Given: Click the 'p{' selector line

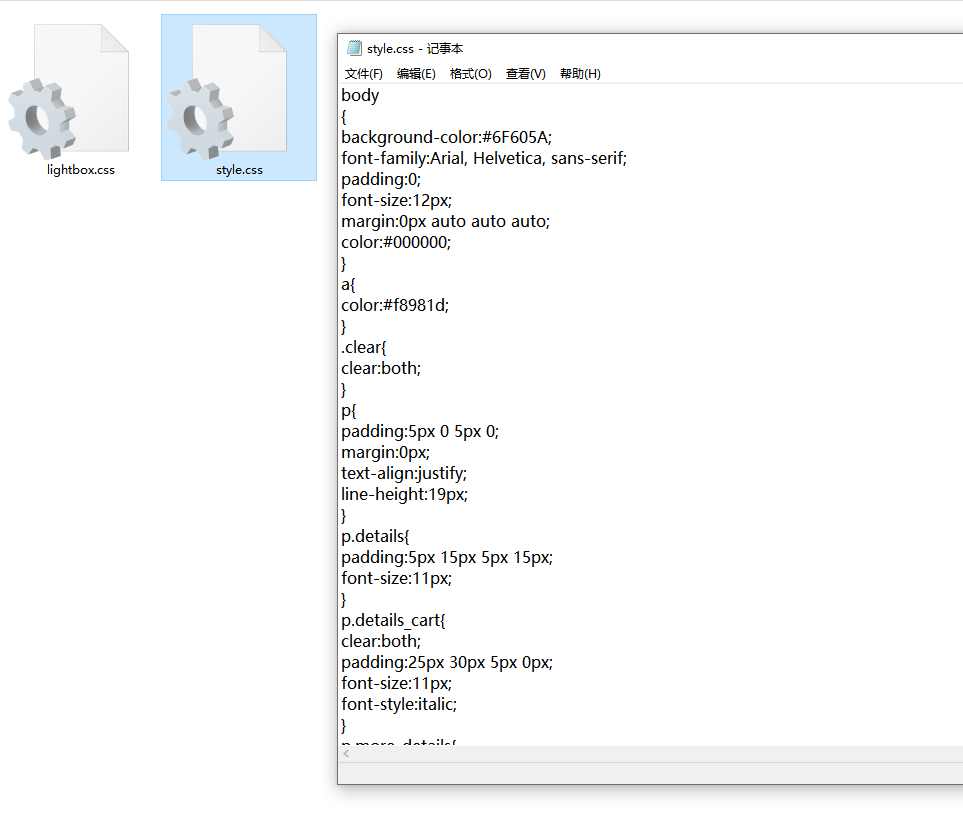Looking at the screenshot, I should pyautogui.click(x=348, y=410).
